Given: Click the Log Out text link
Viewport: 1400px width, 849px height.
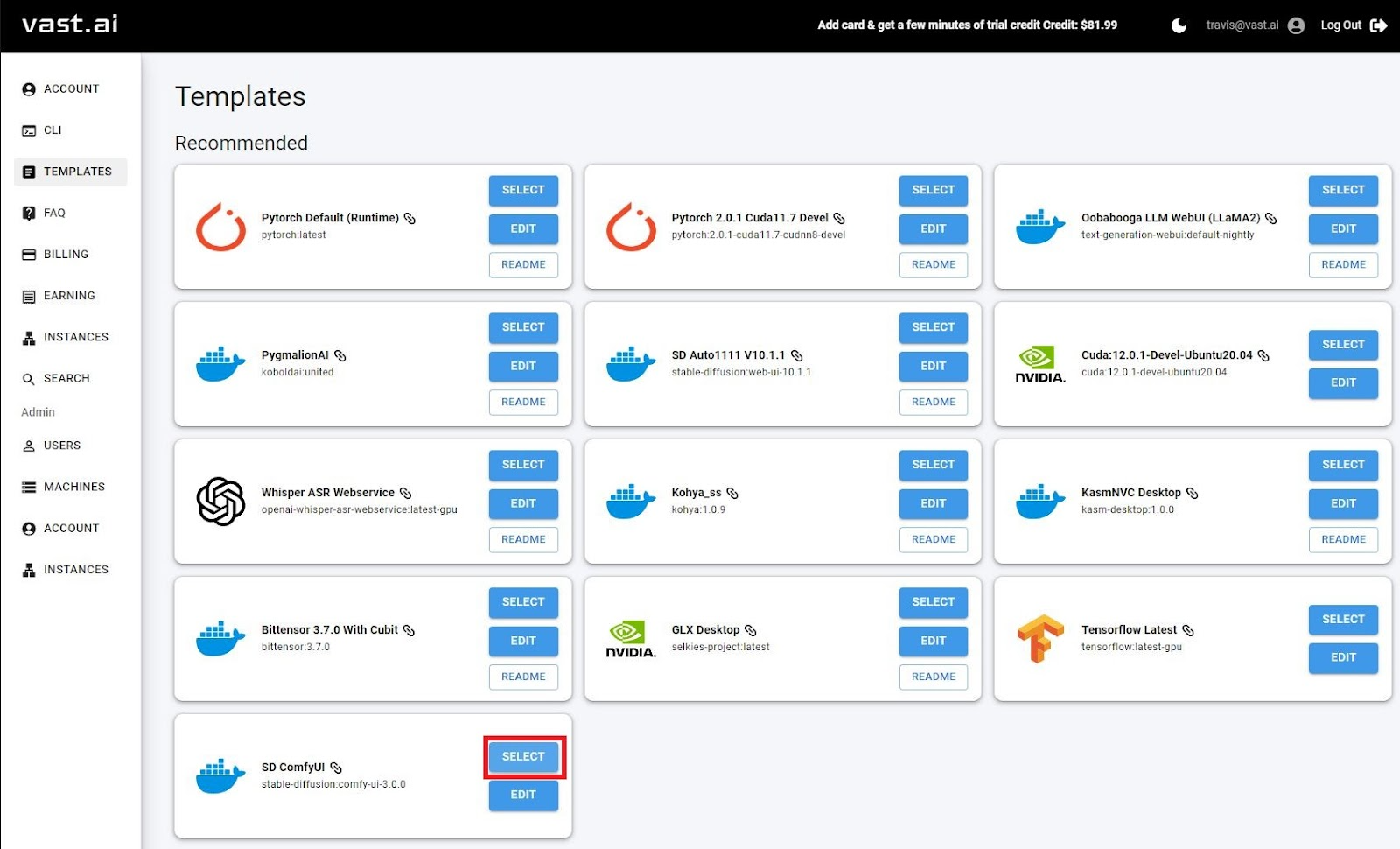Looking at the screenshot, I should click(1340, 25).
